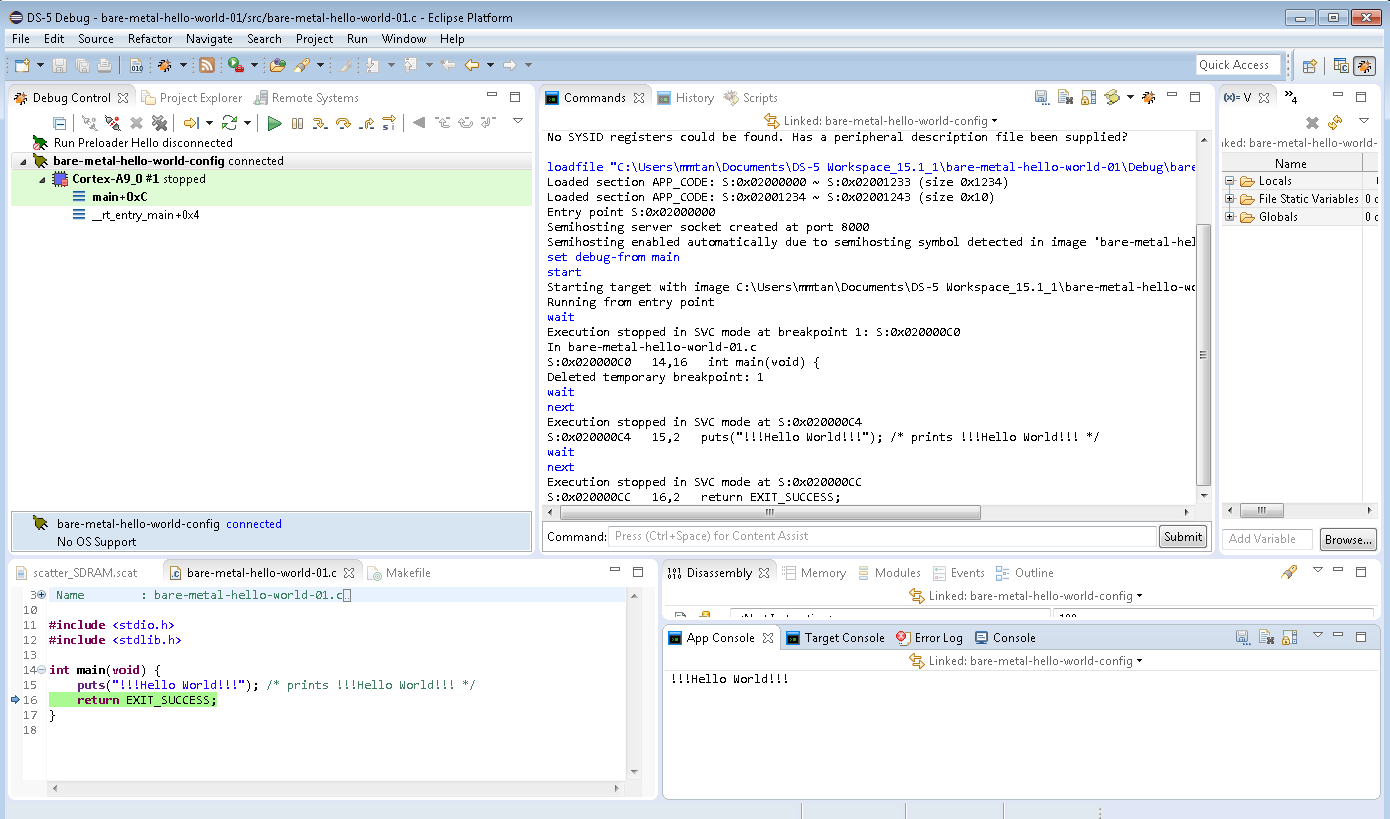Viewport: 1390px width, 819px height.
Task: Click the green Continue (run) button
Action: [274, 123]
